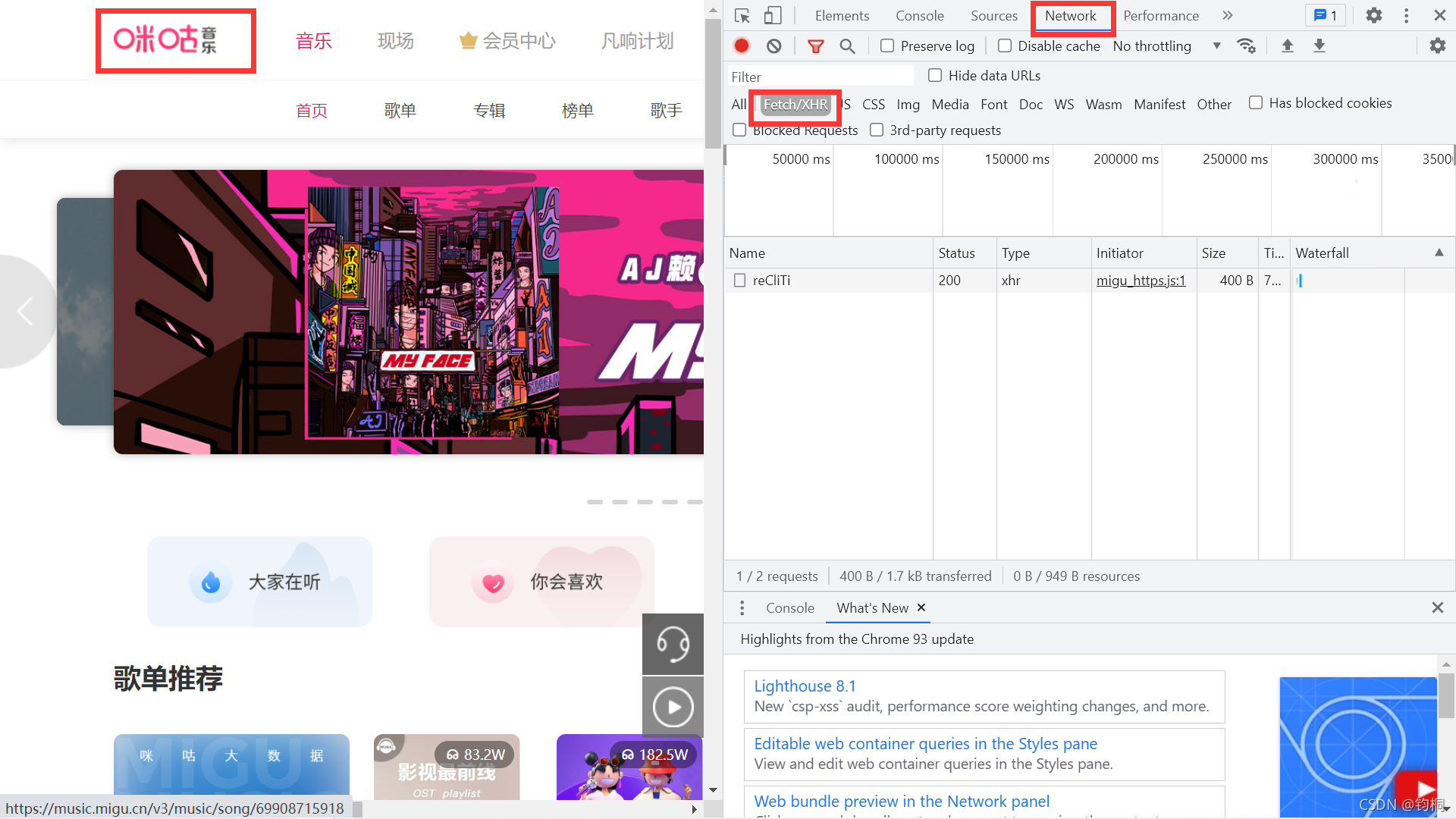
Task: Expand the more DevTools tabs chevron
Action: [x=1228, y=16]
